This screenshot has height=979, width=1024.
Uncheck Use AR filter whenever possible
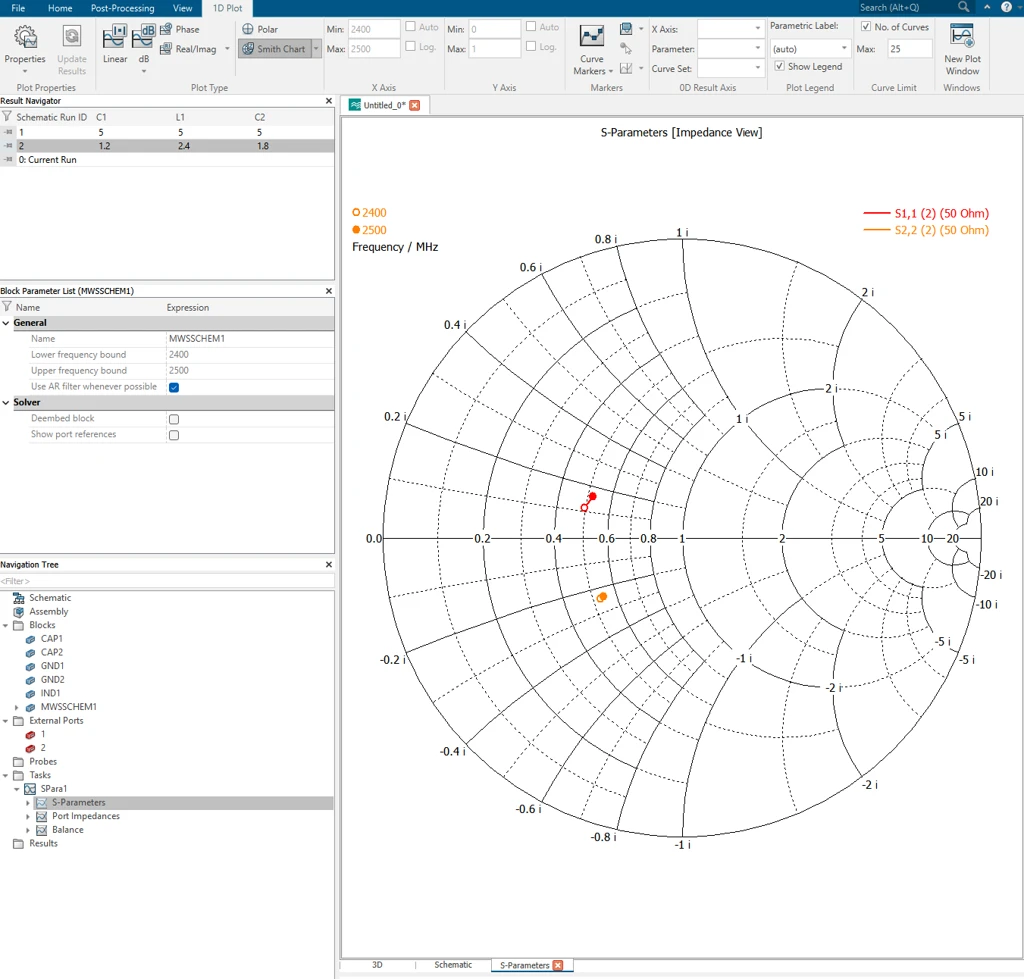point(174,387)
